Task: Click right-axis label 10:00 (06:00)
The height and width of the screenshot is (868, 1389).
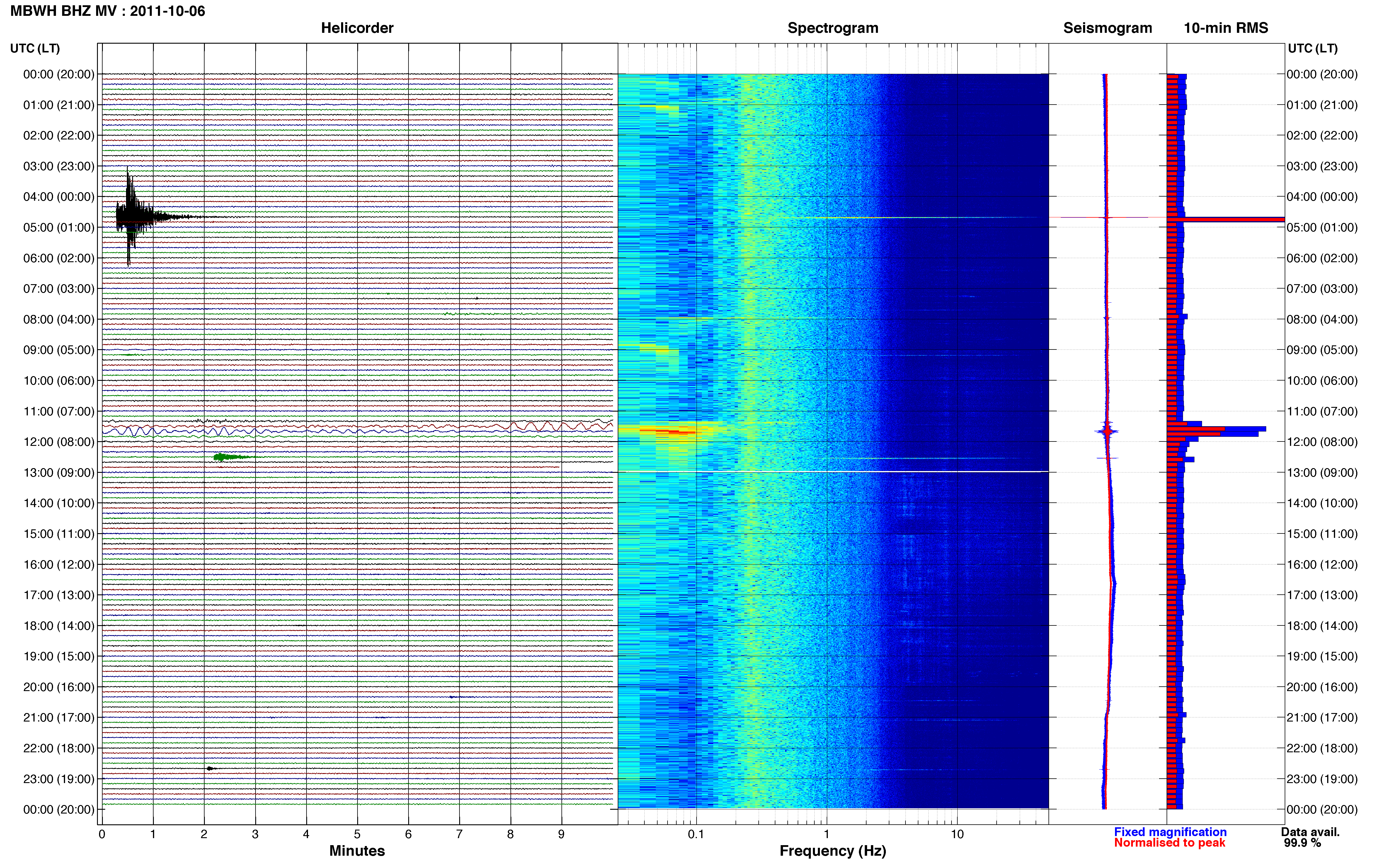Action: [x=1322, y=381]
